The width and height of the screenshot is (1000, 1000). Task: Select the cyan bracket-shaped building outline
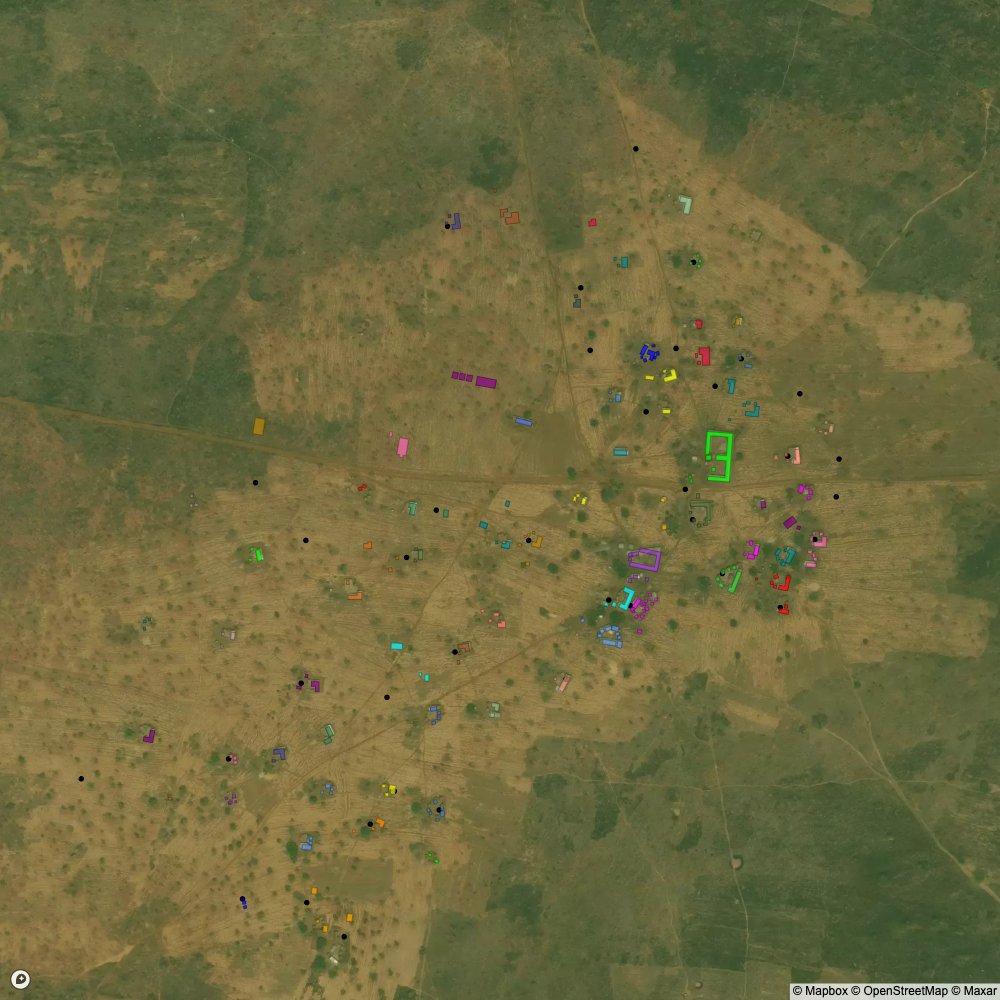coord(627,599)
